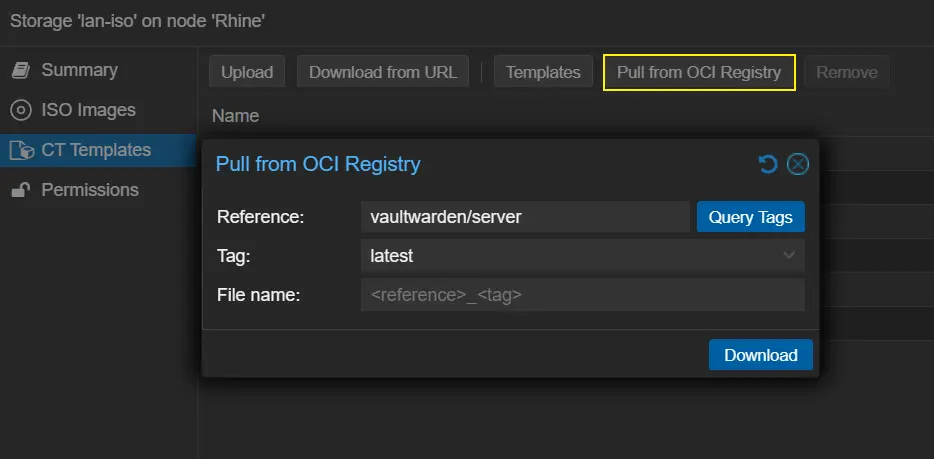The image size is (934, 459).
Task: Open the Tag dropdown list
Action: (x=583, y=255)
